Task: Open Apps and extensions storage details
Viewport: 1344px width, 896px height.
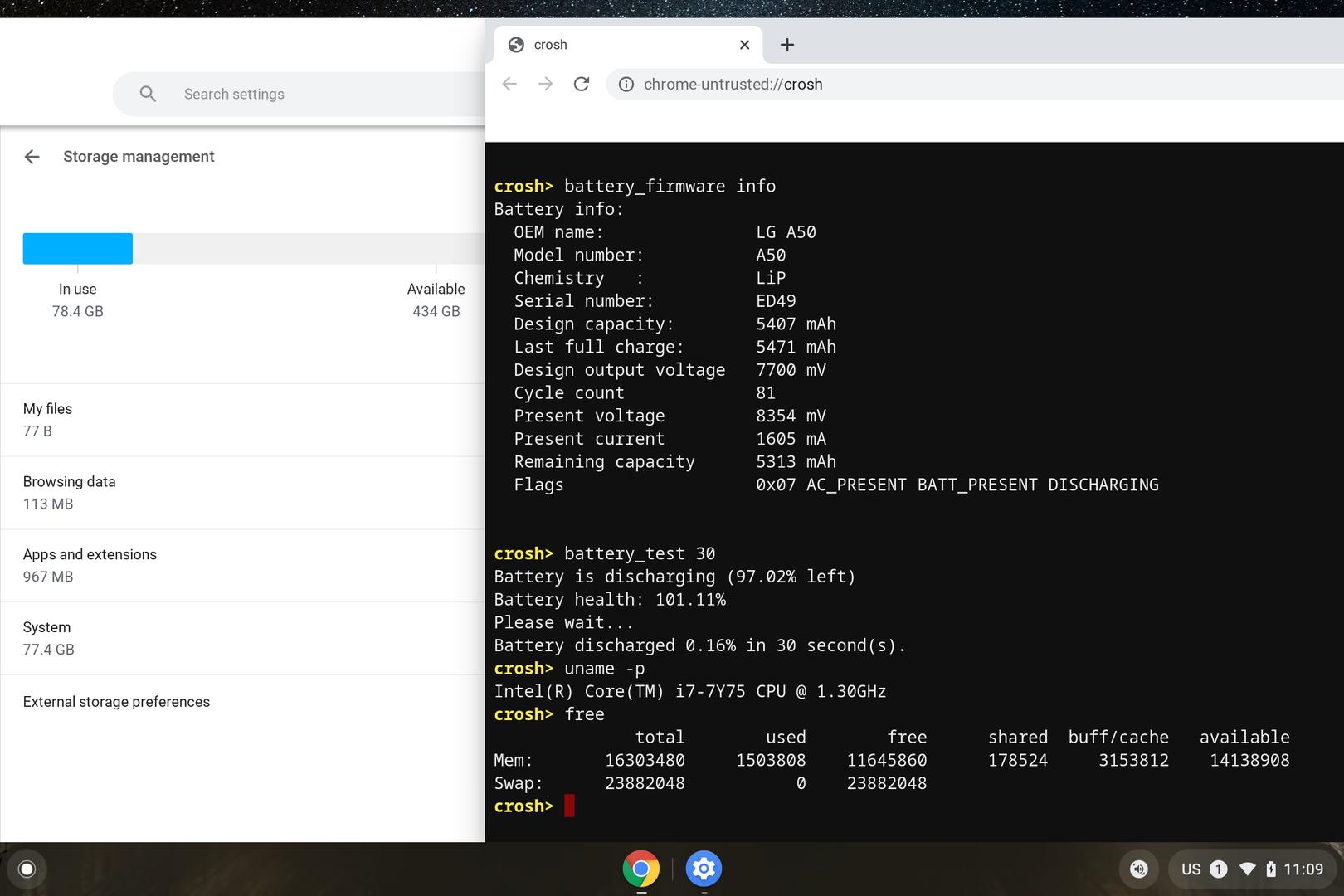Action: [243, 565]
